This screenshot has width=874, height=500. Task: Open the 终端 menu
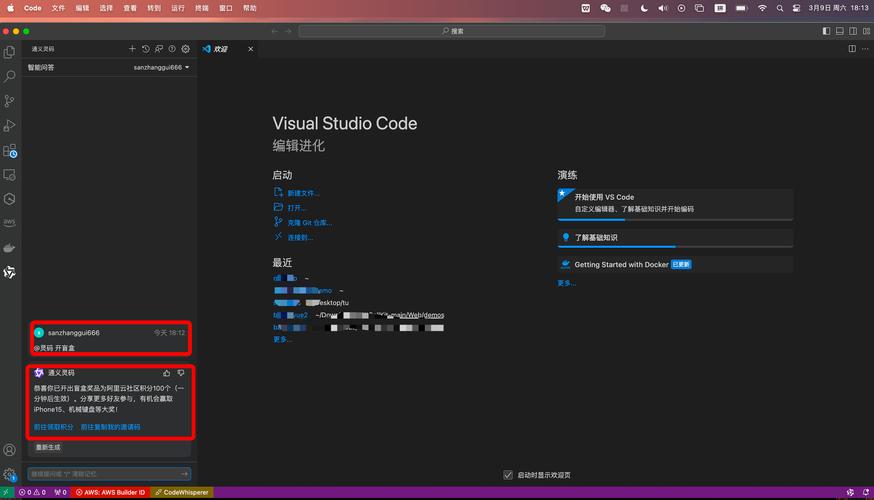[202, 8]
